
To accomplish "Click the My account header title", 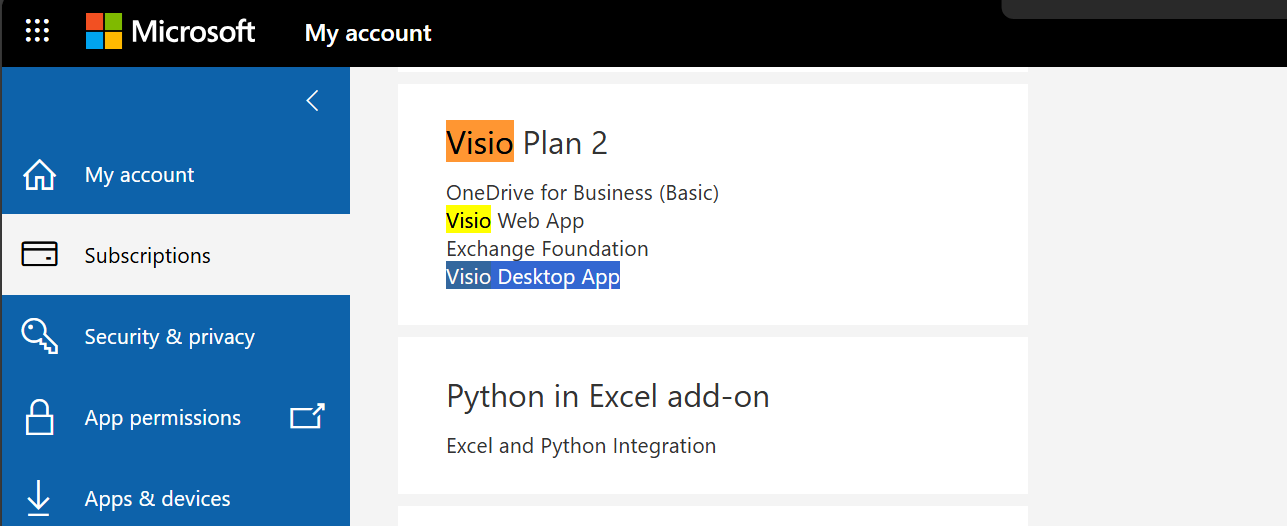I will 368,33.
